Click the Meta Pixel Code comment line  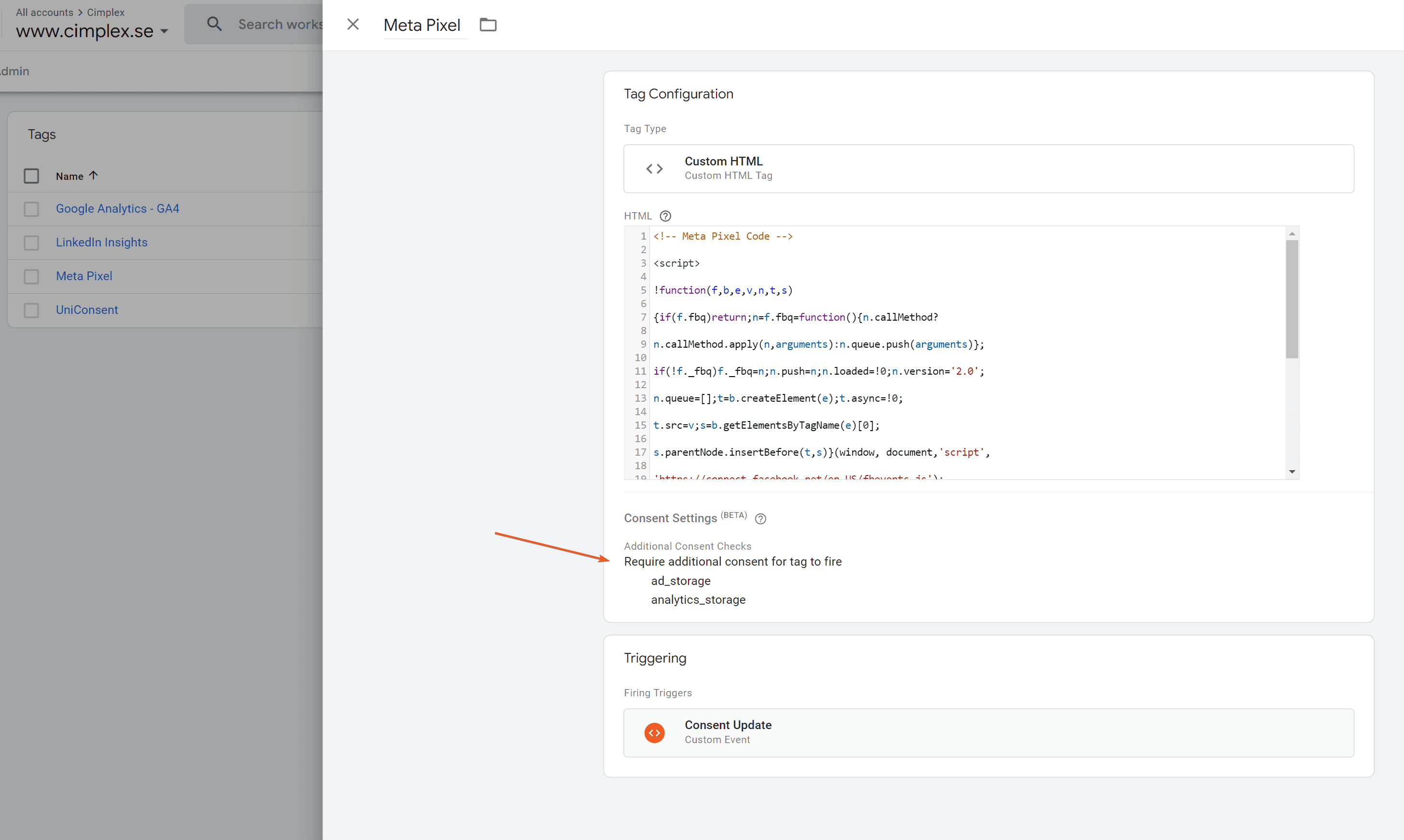pos(723,236)
